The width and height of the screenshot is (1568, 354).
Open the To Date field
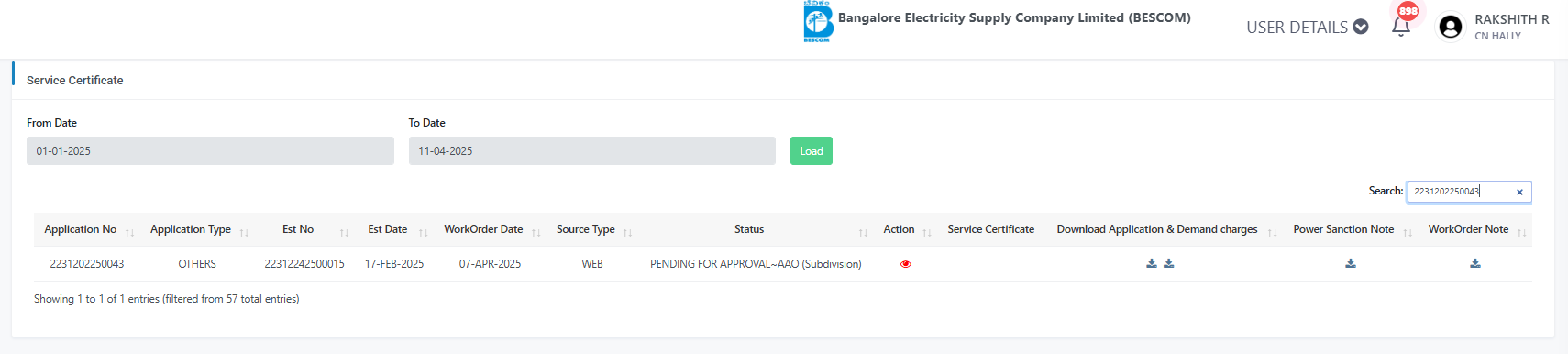click(x=592, y=151)
